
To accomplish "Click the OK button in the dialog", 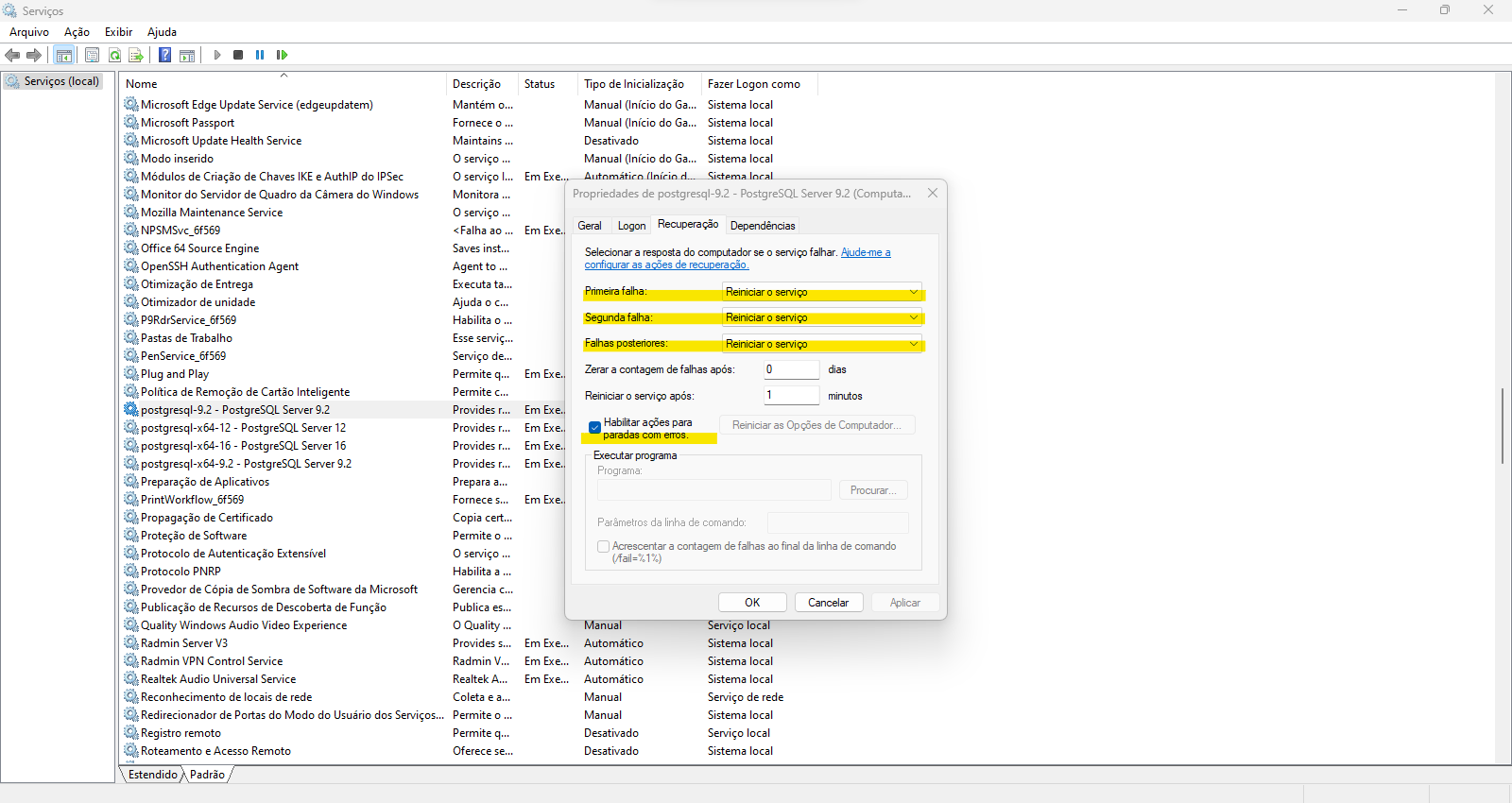I will click(x=752, y=603).
